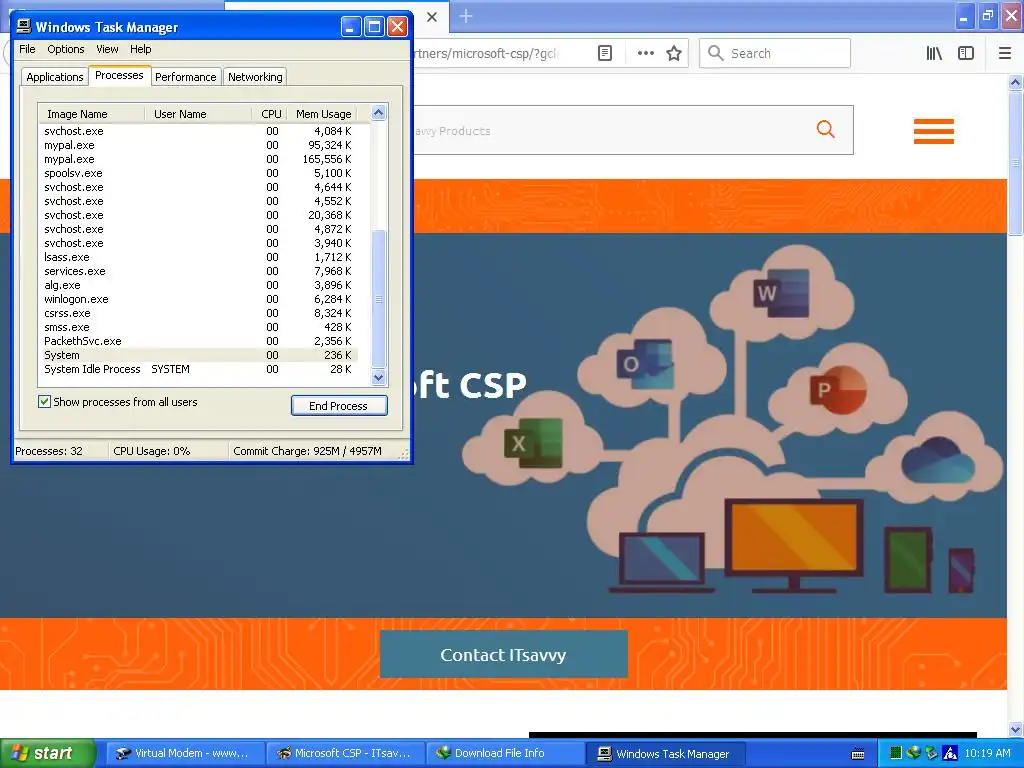
Task: Select the smss.exe process row
Action: tap(198, 327)
